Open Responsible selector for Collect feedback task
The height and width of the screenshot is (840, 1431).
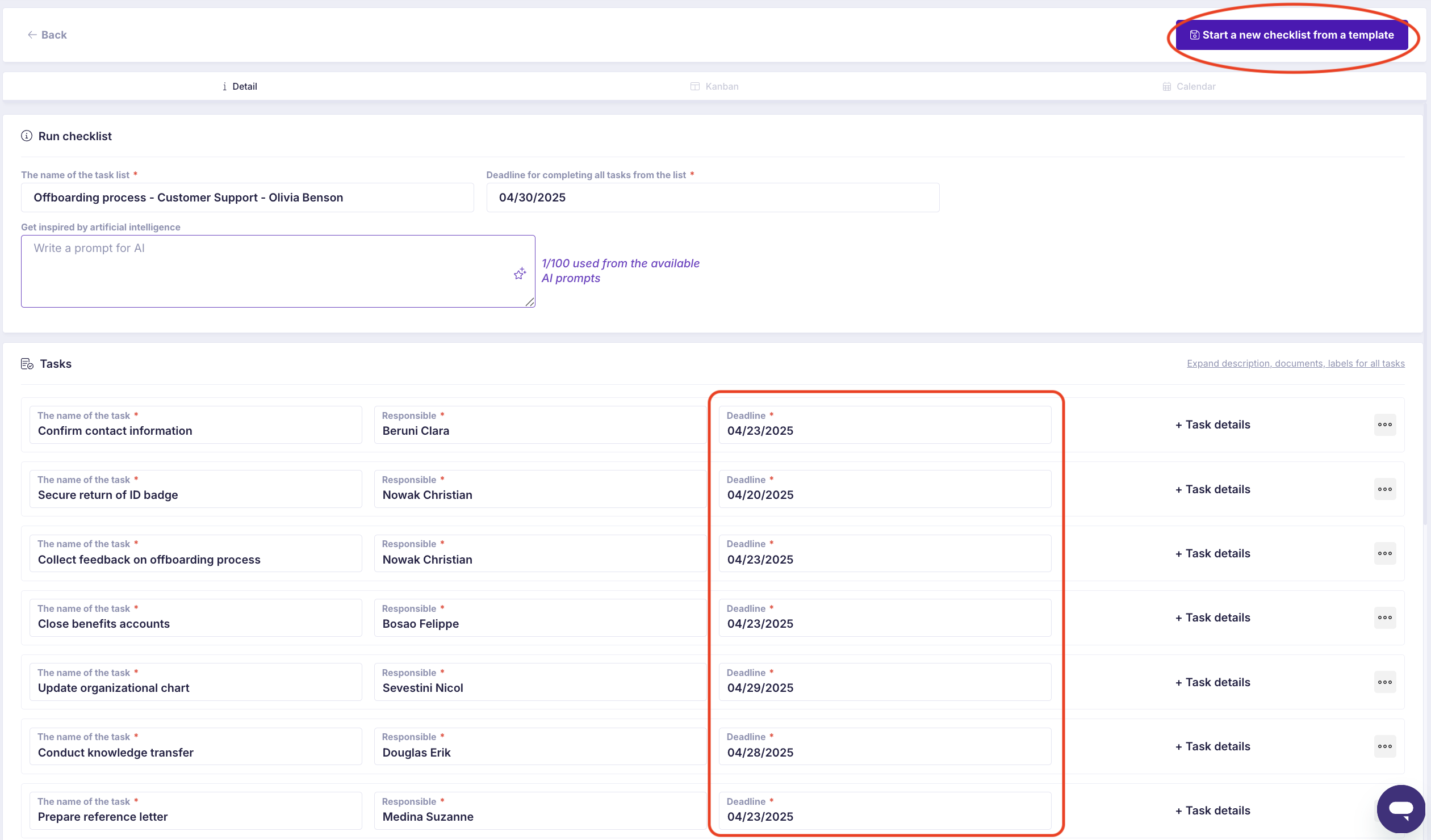540,553
